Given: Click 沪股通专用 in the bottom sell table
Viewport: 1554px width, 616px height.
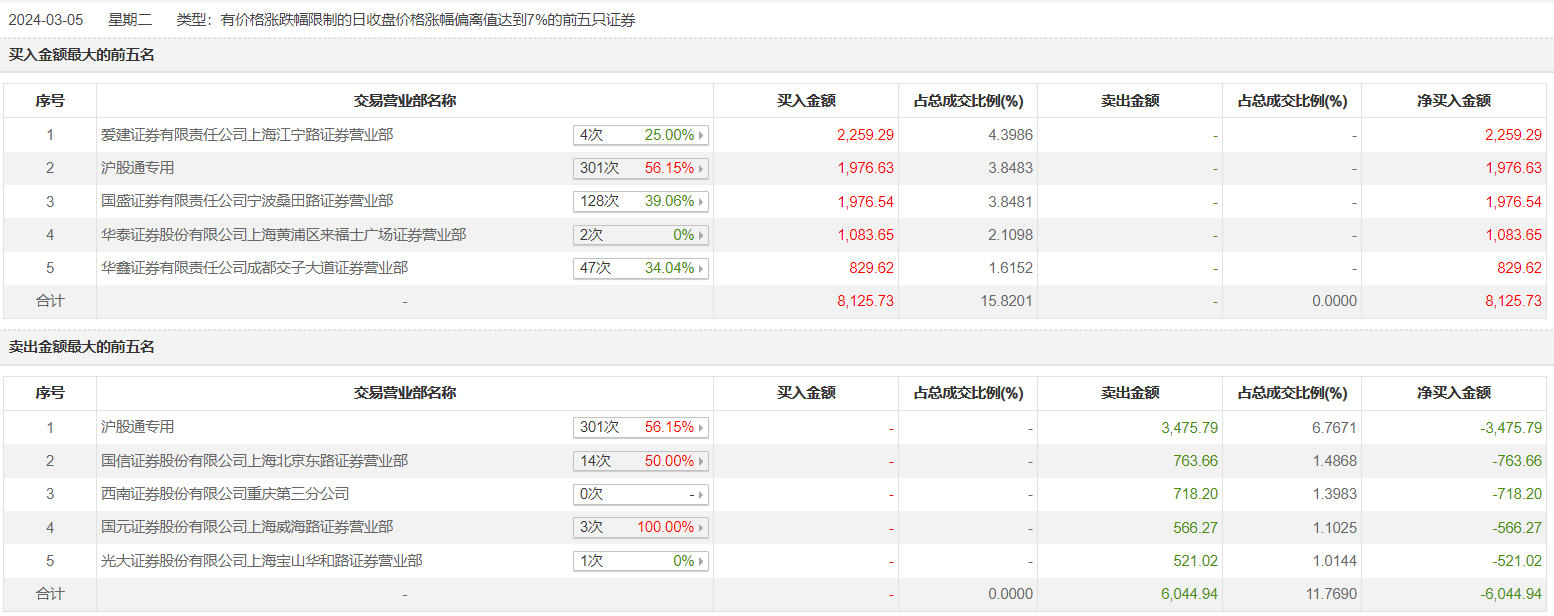Looking at the screenshot, I should [x=138, y=427].
